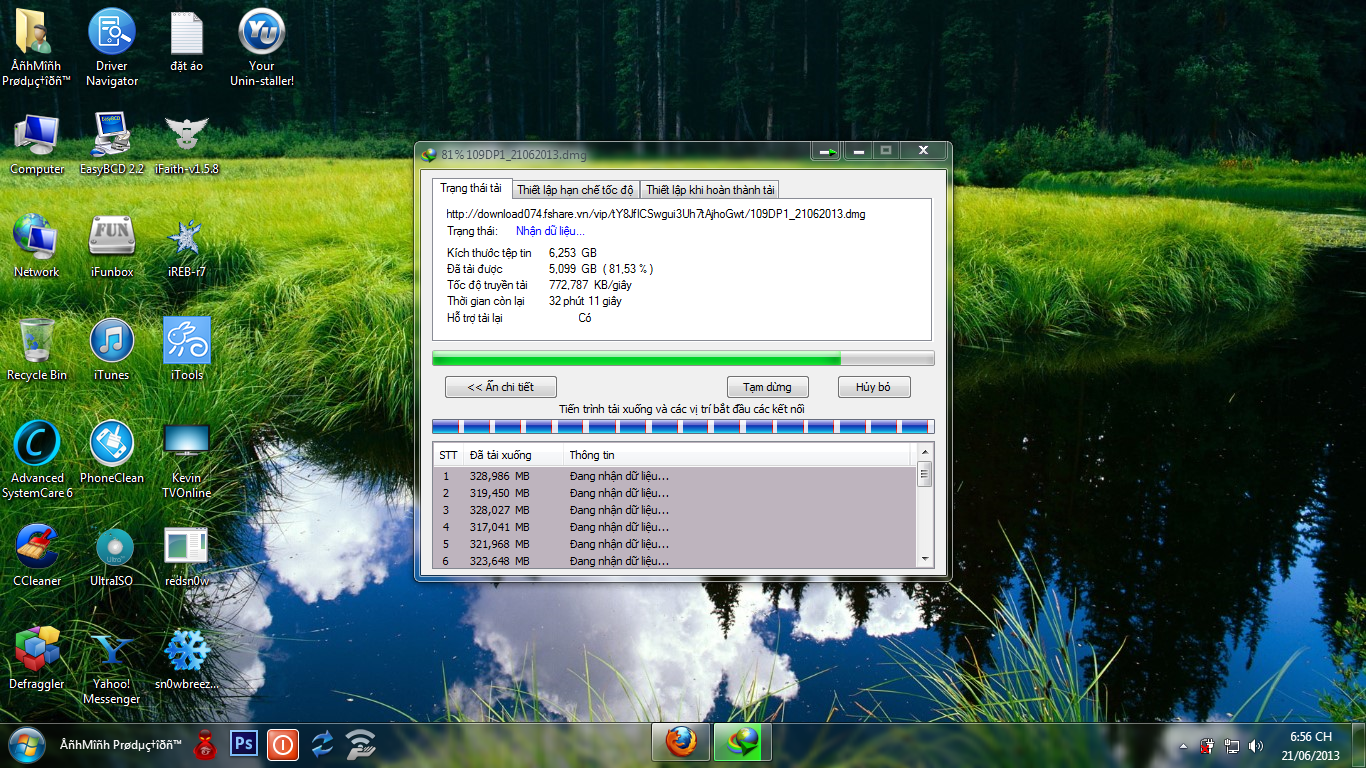
Task: Launch iFunbox shortcut
Action: (x=111, y=247)
